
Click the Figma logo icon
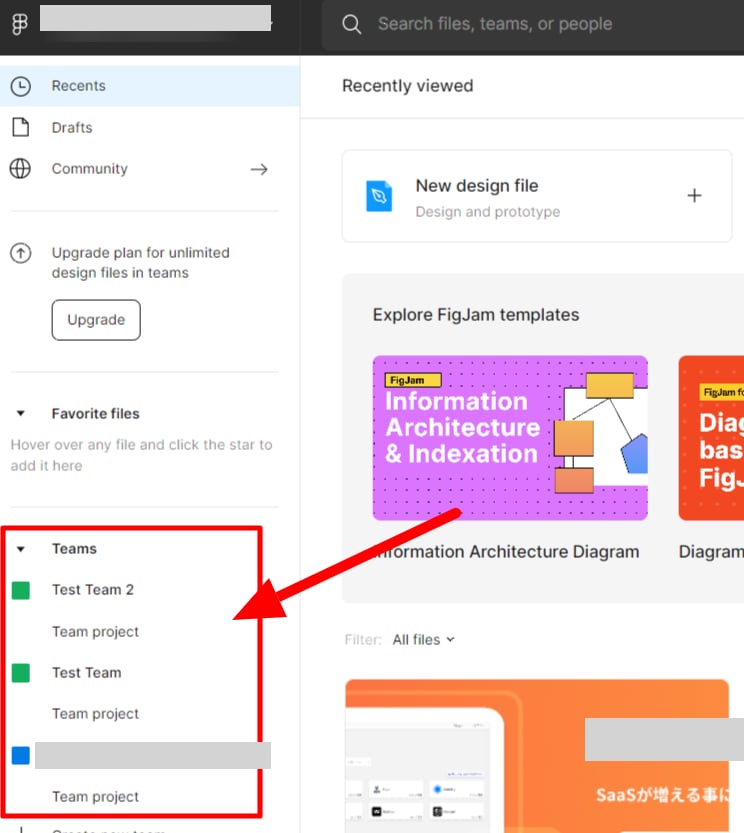coord(20,24)
